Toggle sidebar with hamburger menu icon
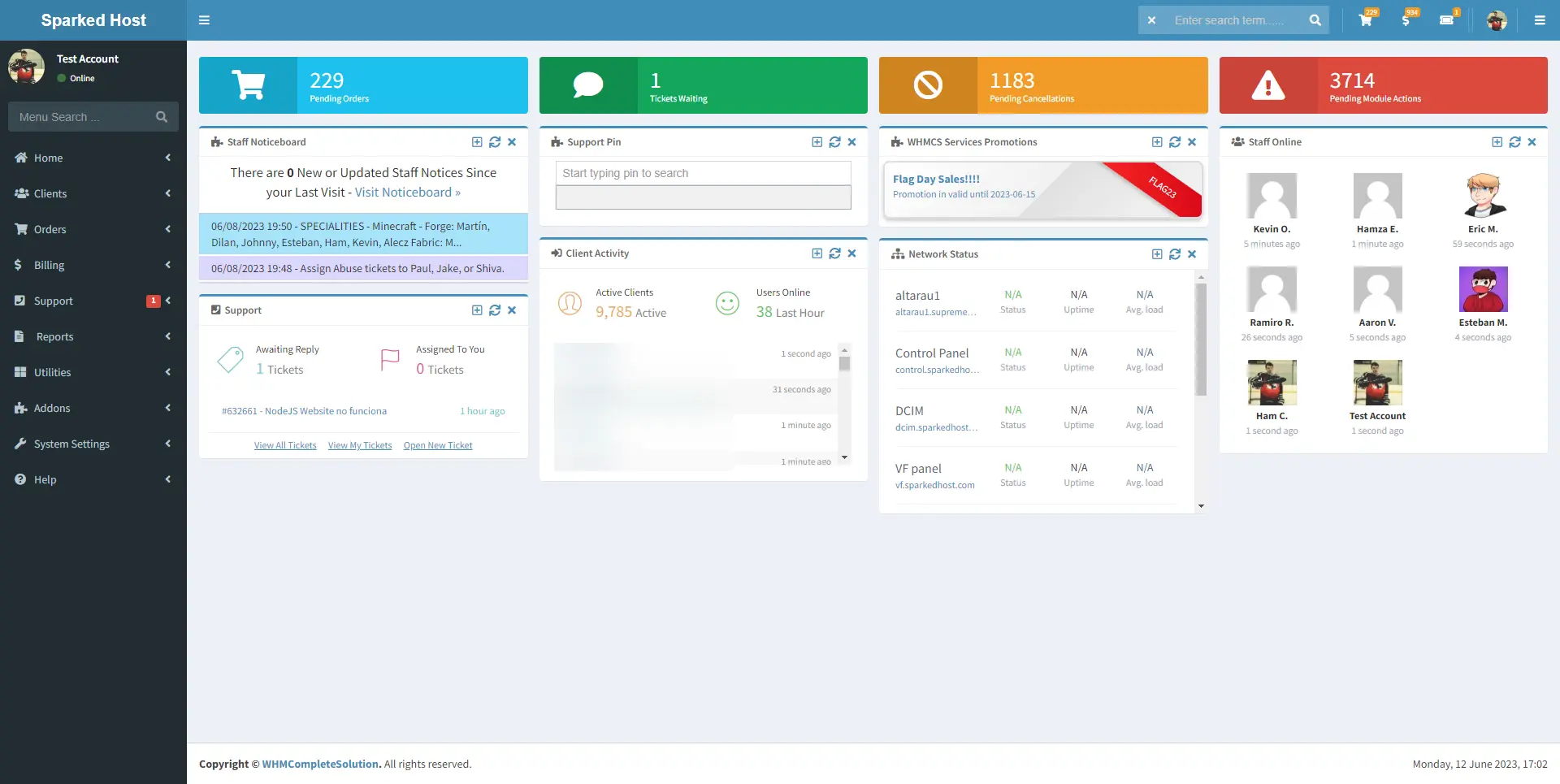Image resolution: width=1560 pixels, height=784 pixels. pos(205,20)
